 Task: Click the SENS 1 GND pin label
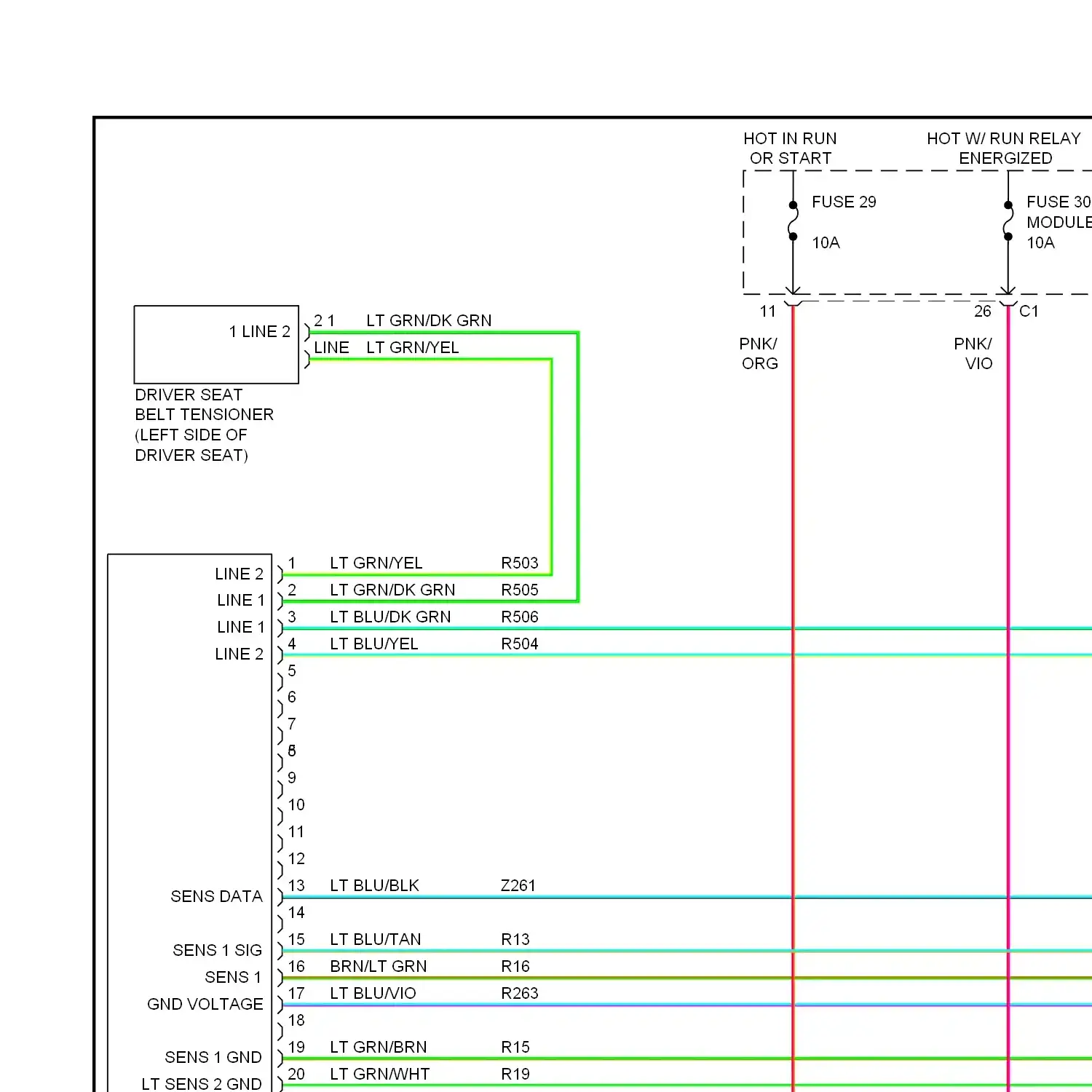point(213,1057)
